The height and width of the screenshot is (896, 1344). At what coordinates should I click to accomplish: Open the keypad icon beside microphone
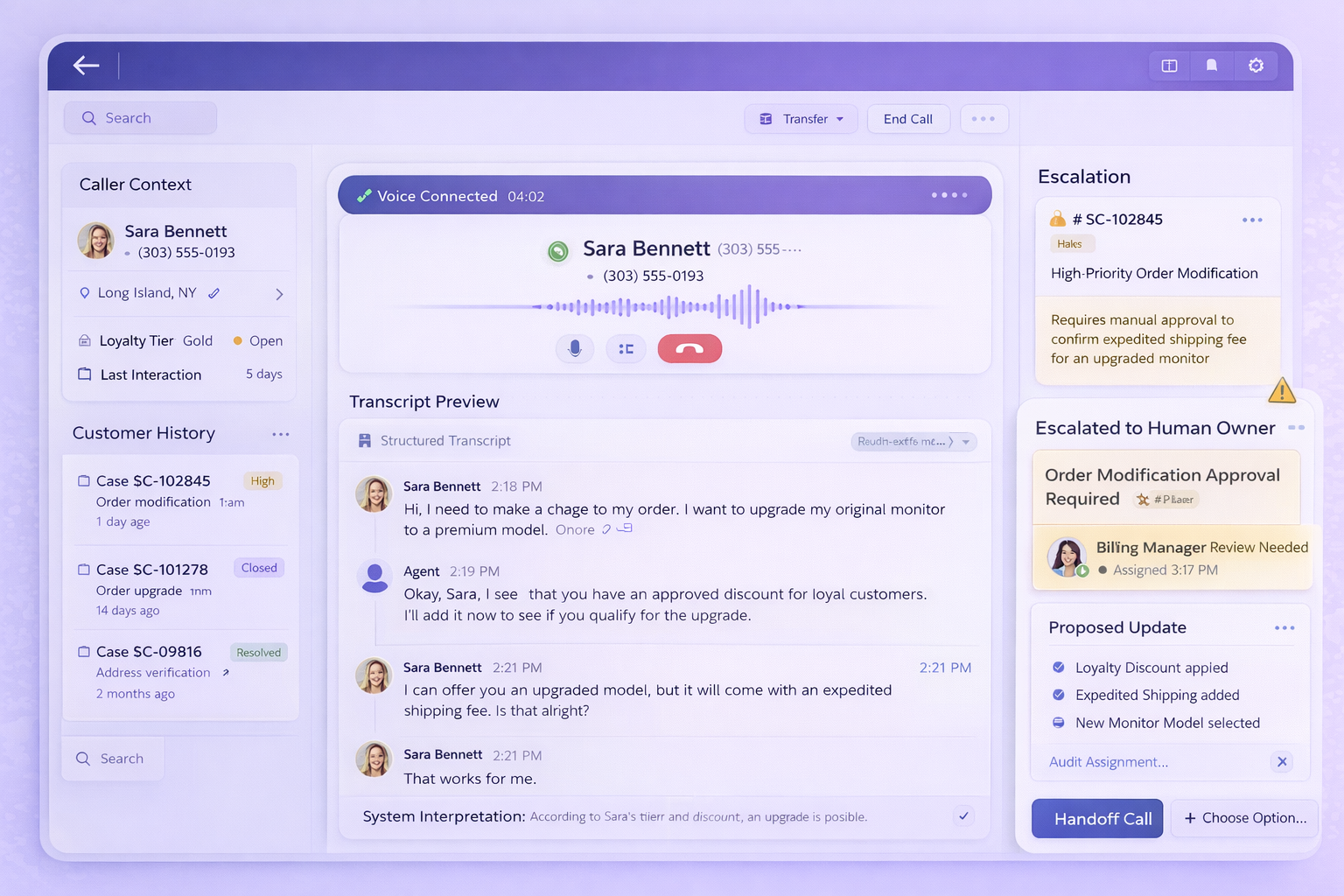click(x=626, y=348)
